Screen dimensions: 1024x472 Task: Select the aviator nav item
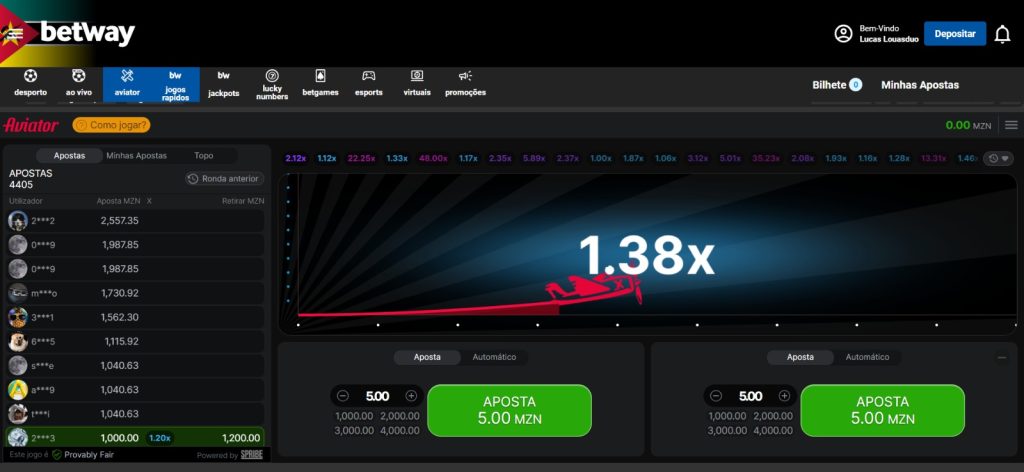pyautogui.click(x=127, y=84)
